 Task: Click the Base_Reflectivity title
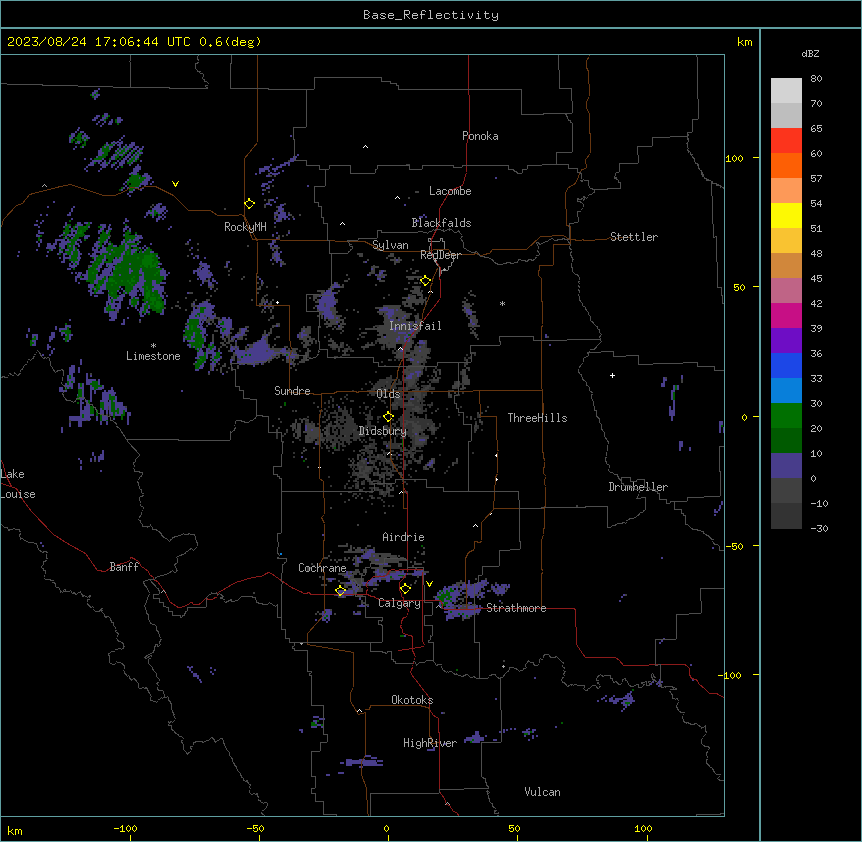431,15
